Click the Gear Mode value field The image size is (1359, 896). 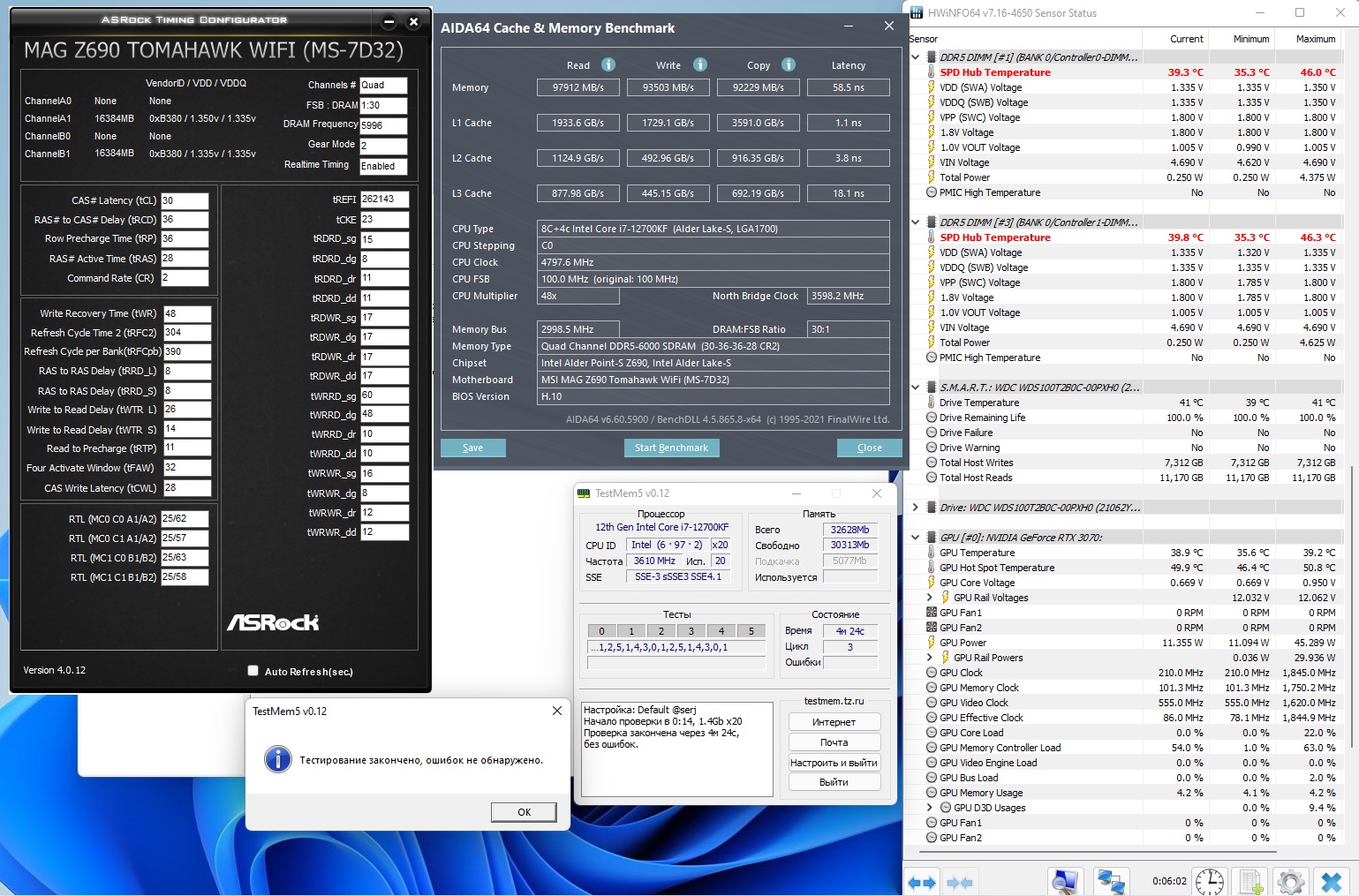383,146
